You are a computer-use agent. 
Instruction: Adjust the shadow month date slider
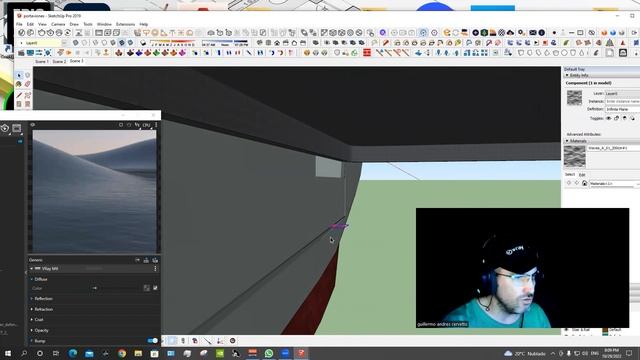point(173,42)
